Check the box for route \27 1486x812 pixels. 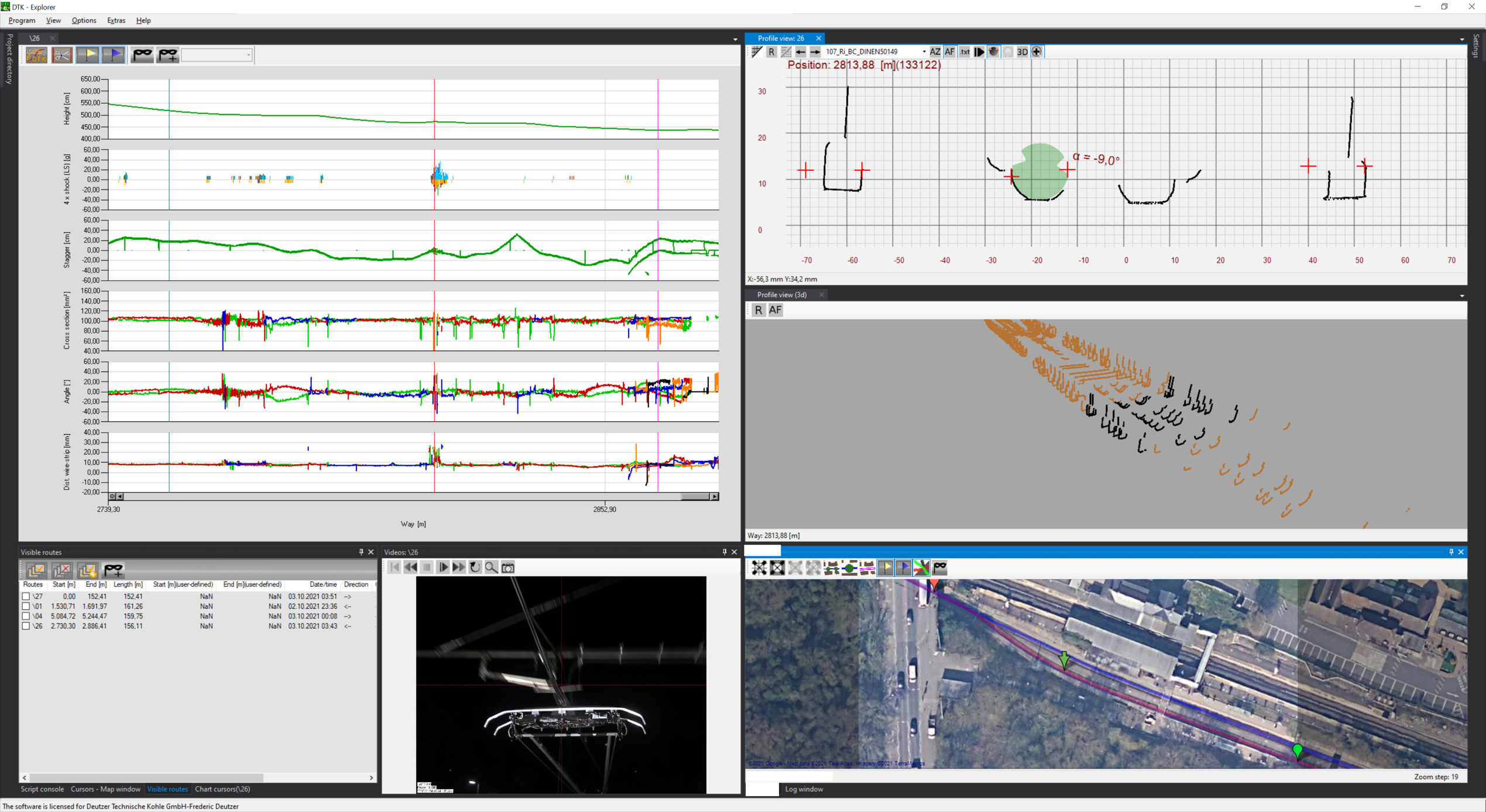pos(26,597)
